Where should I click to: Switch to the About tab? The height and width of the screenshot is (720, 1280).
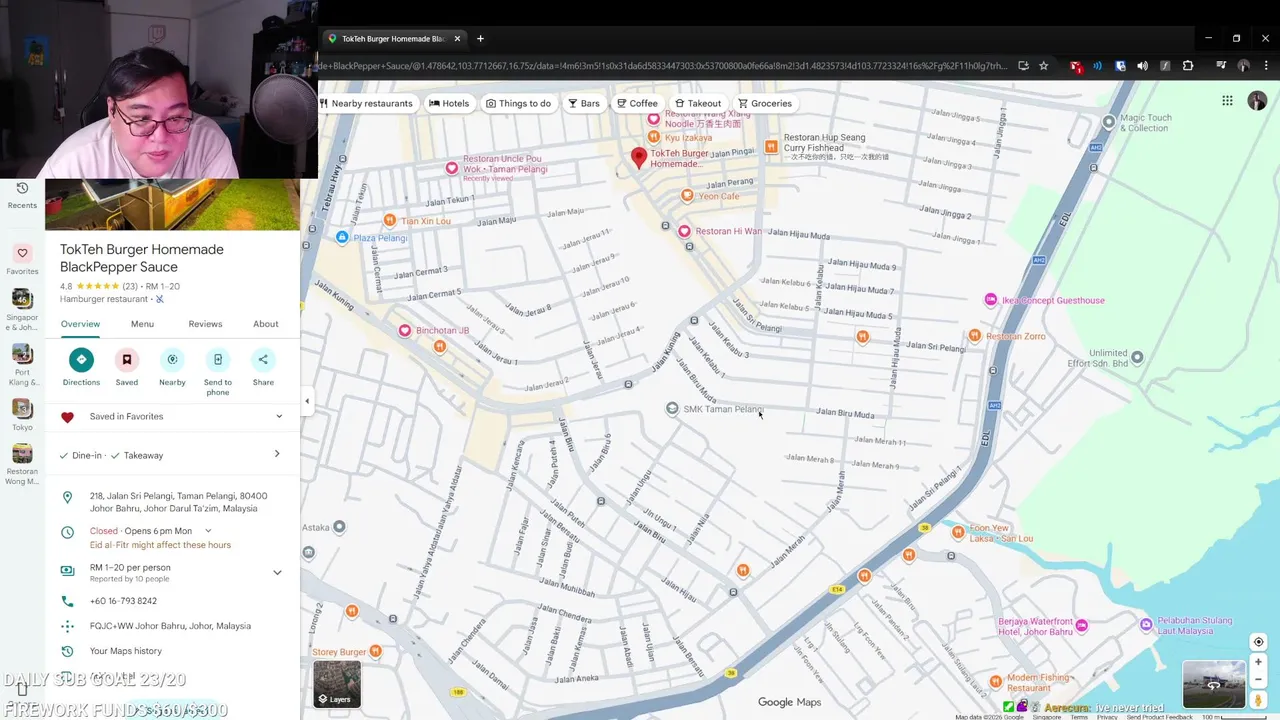point(265,324)
